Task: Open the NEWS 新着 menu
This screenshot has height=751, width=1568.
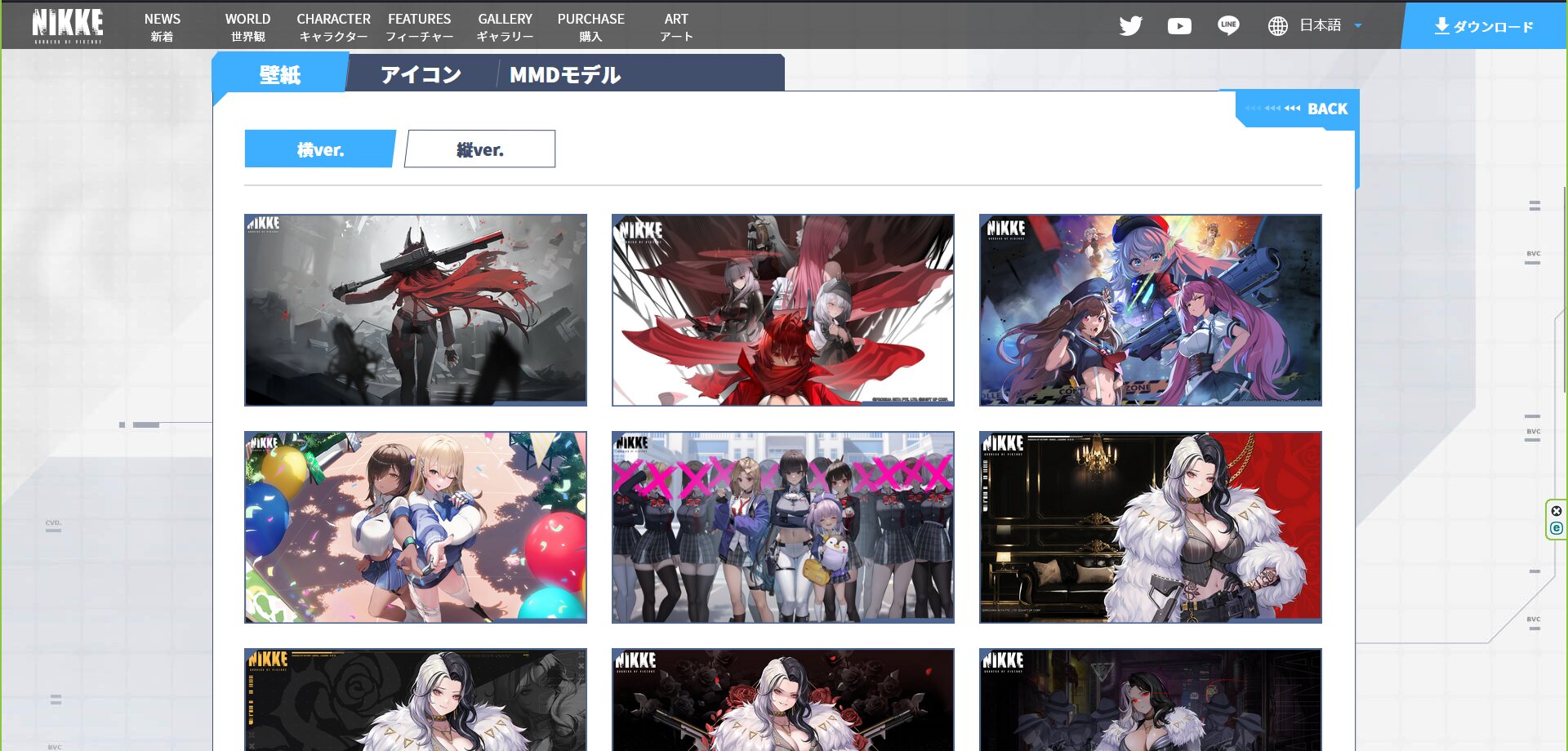Action: 162,27
